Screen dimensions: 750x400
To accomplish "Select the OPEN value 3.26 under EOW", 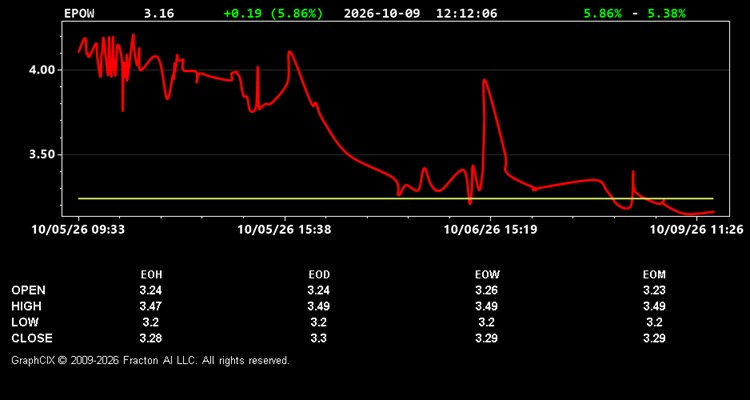I will pyautogui.click(x=487, y=290).
